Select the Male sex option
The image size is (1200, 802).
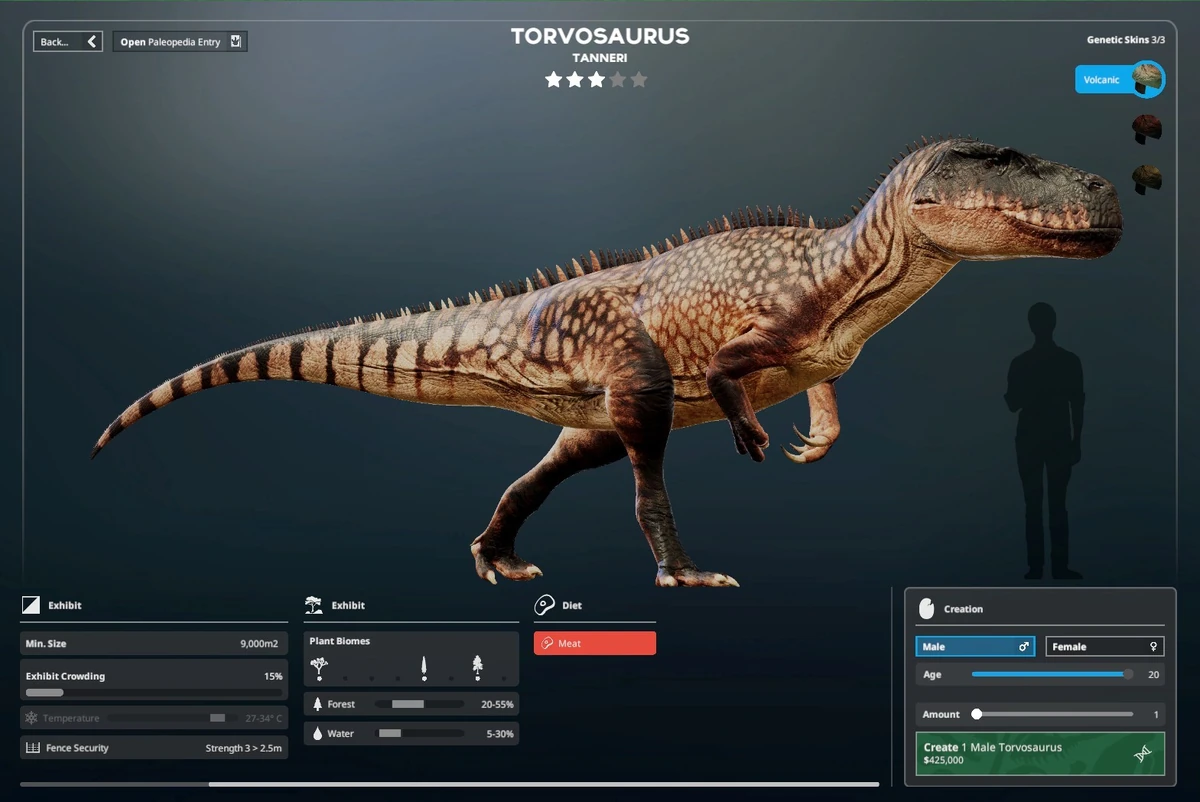click(974, 646)
